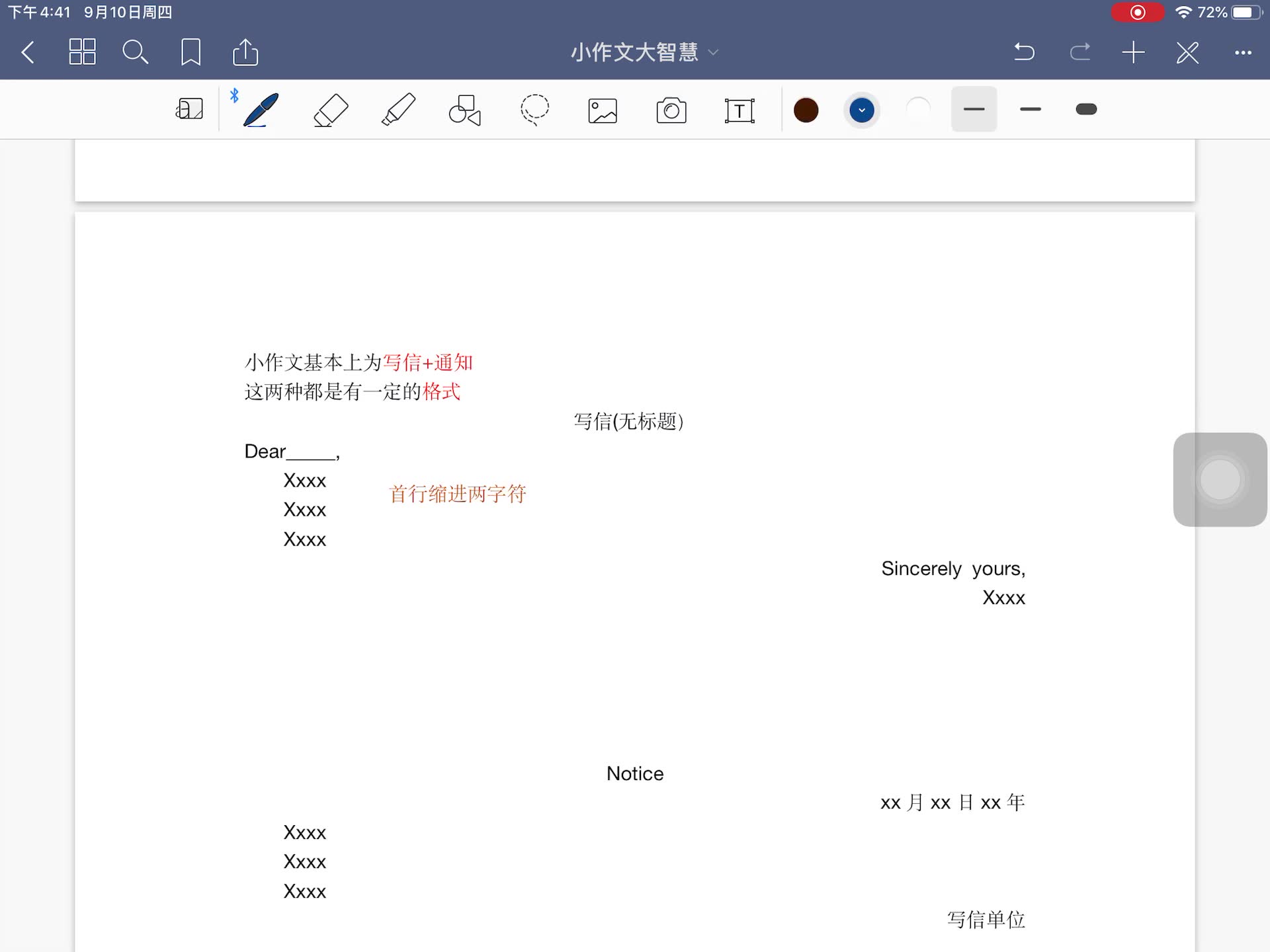Select the Text box tool
The image size is (1270, 952).
(x=740, y=110)
